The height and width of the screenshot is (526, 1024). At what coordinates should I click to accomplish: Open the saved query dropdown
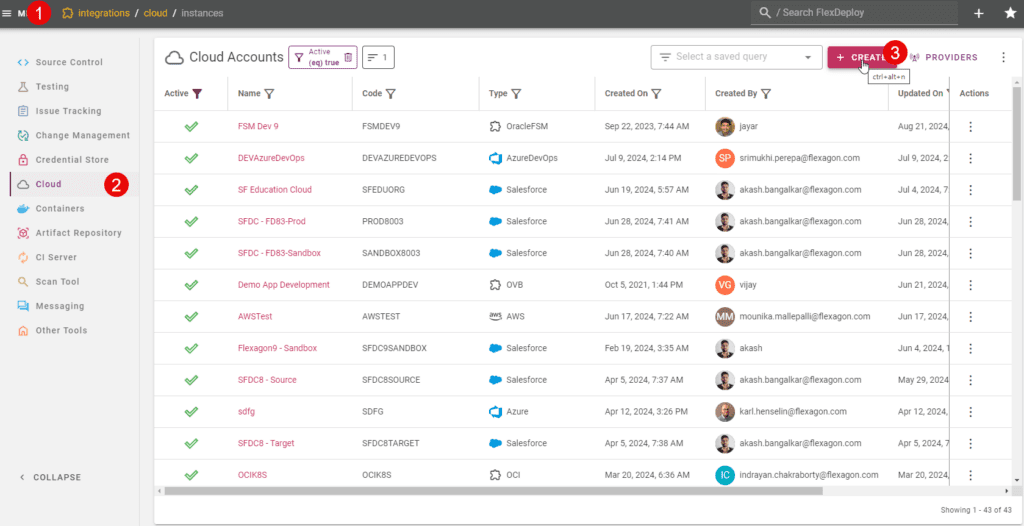(x=736, y=58)
